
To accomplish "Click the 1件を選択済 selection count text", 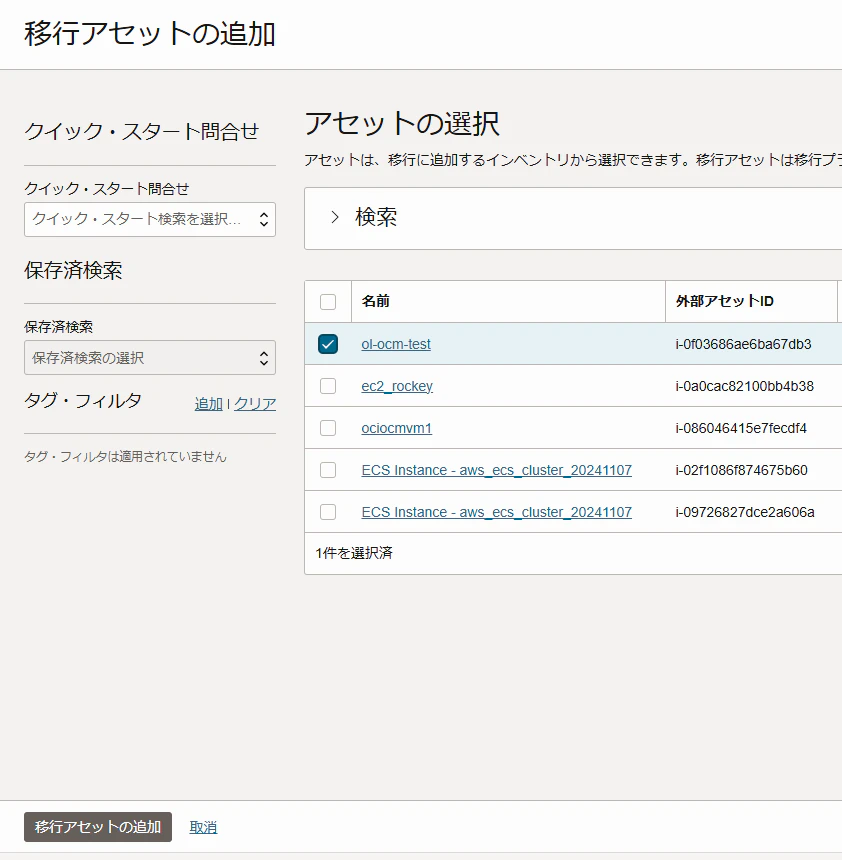I will [354, 553].
